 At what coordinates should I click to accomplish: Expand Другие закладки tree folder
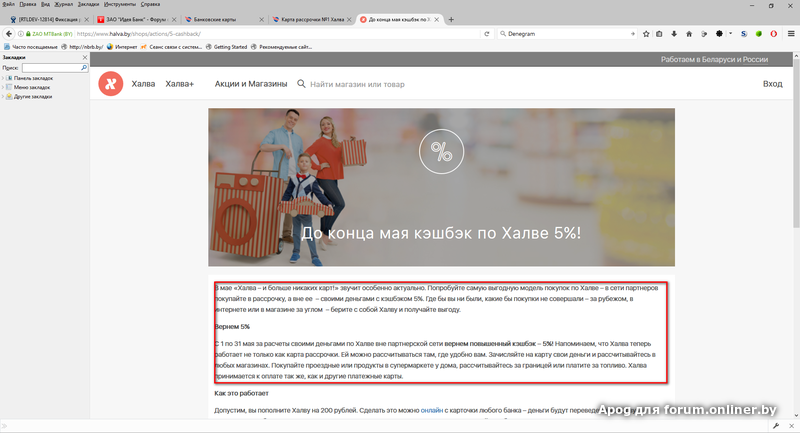[x=3, y=96]
